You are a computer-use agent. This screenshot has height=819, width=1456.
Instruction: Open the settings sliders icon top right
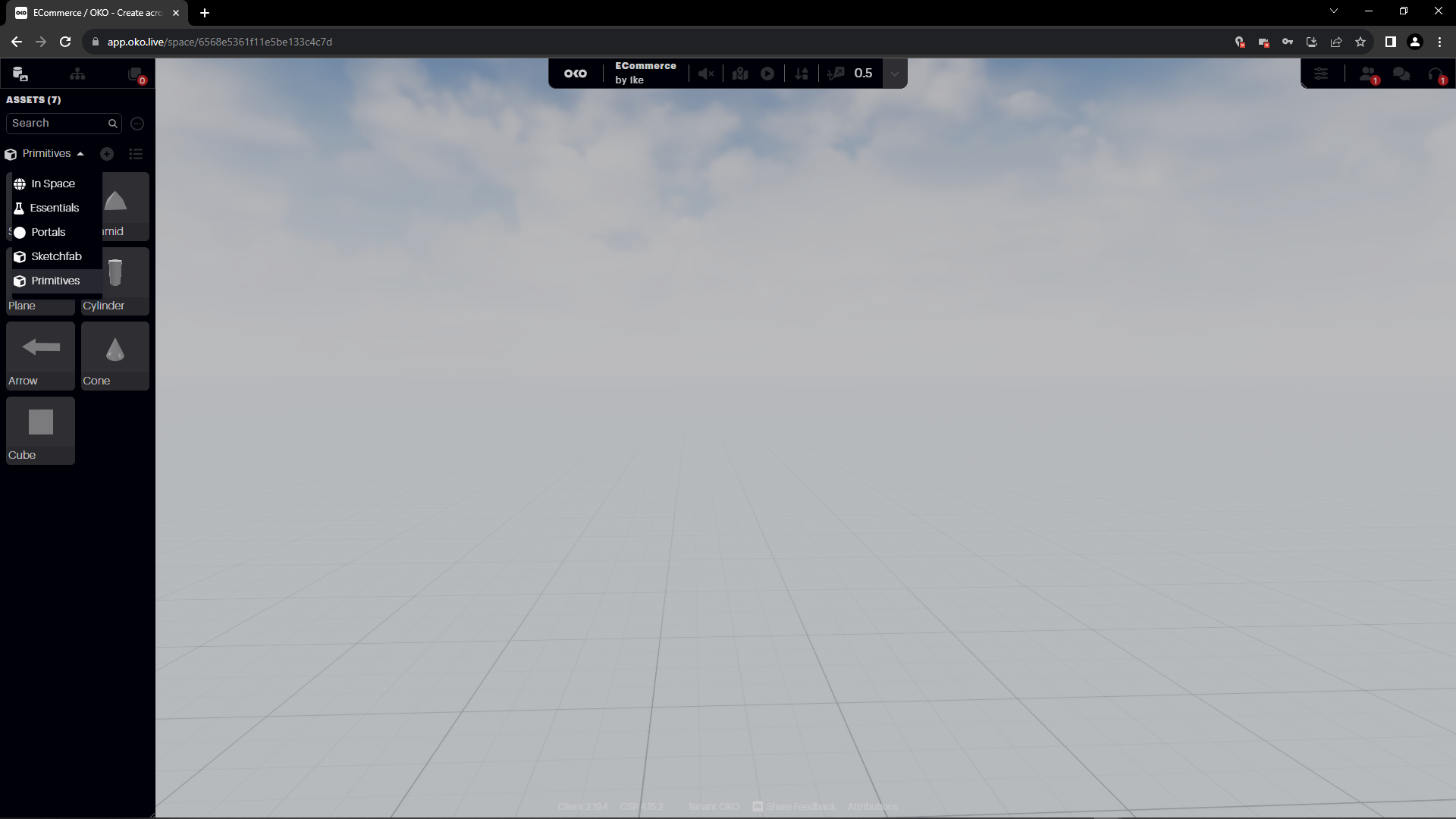(x=1321, y=74)
